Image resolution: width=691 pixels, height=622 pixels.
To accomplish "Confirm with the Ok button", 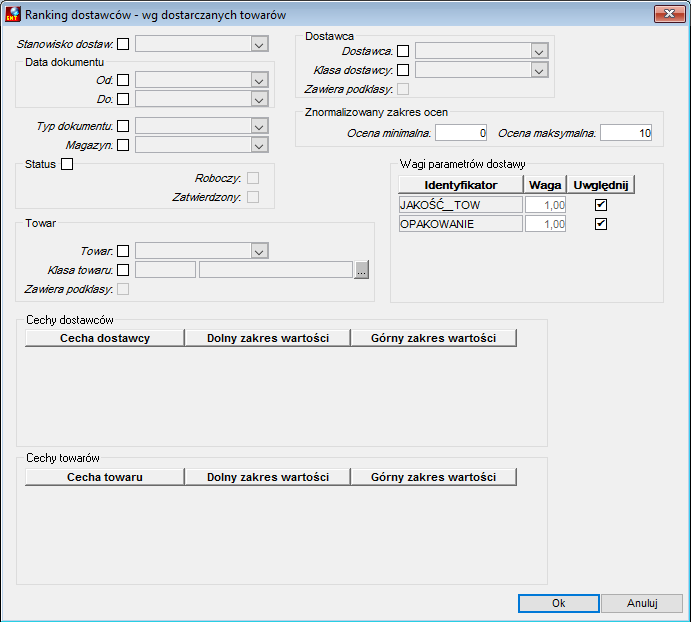I will click(x=559, y=603).
